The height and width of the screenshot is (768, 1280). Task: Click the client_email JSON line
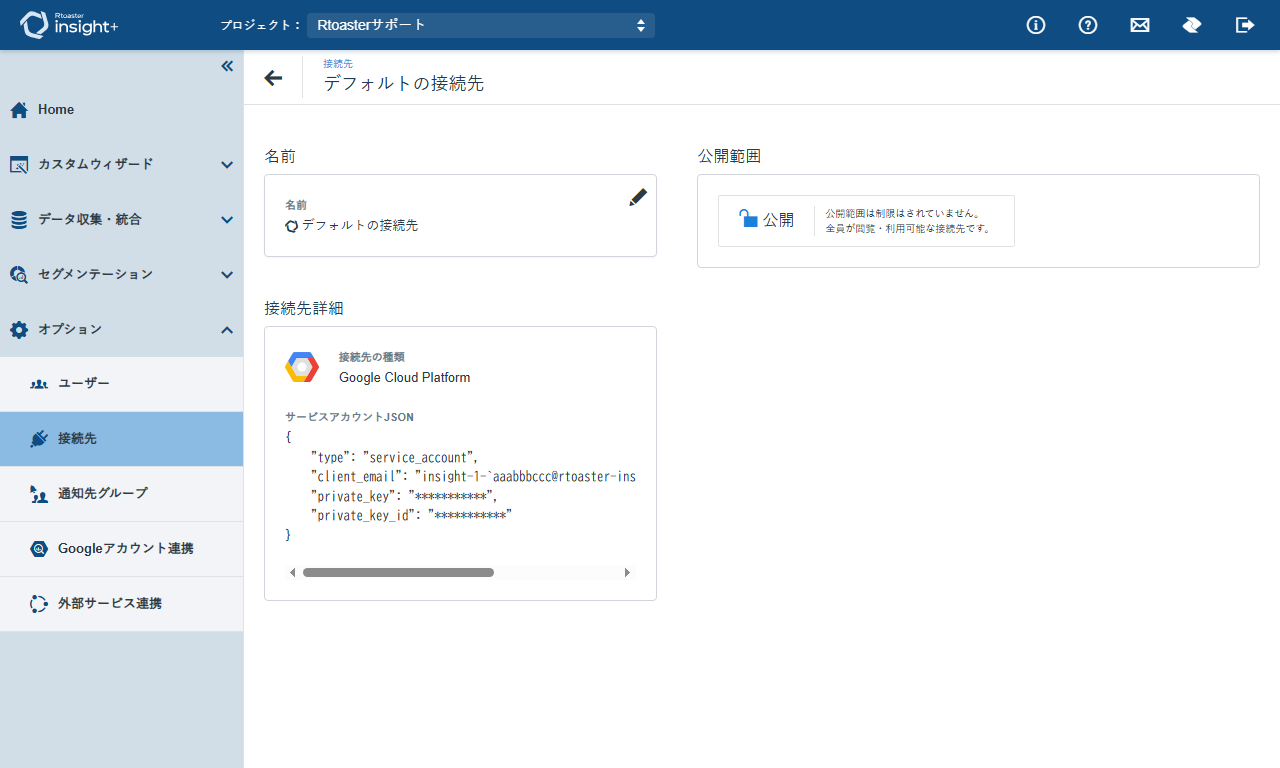coord(473,477)
